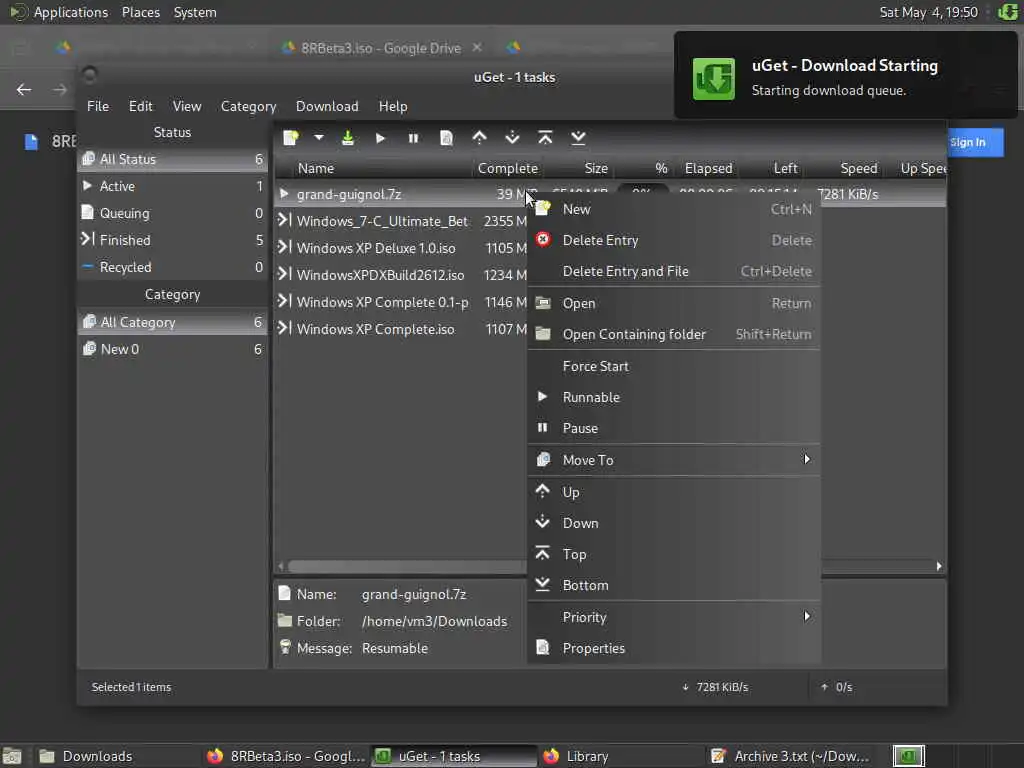Choose Open in the context menu

pos(673,303)
